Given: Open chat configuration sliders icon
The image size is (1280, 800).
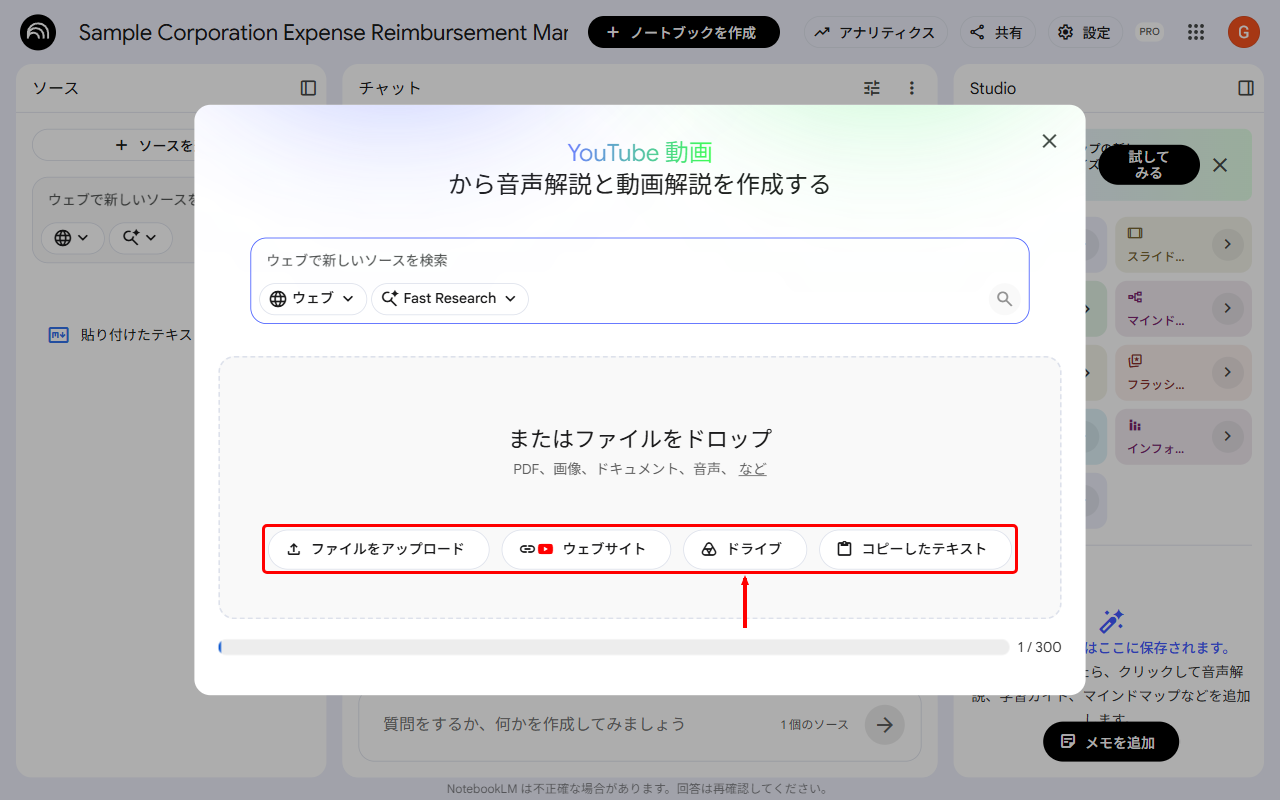Looking at the screenshot, I should pos(872,88).
